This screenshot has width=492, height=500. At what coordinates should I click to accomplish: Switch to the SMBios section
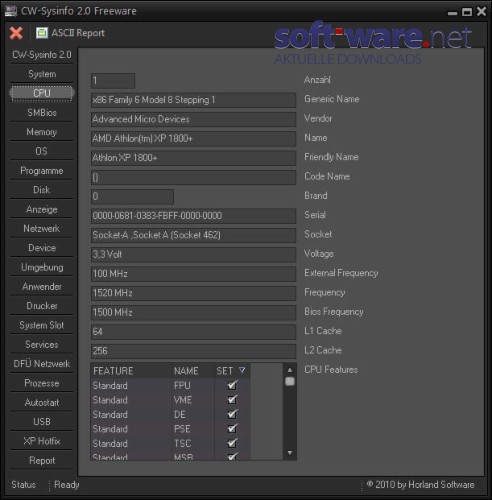coord(42,113)
